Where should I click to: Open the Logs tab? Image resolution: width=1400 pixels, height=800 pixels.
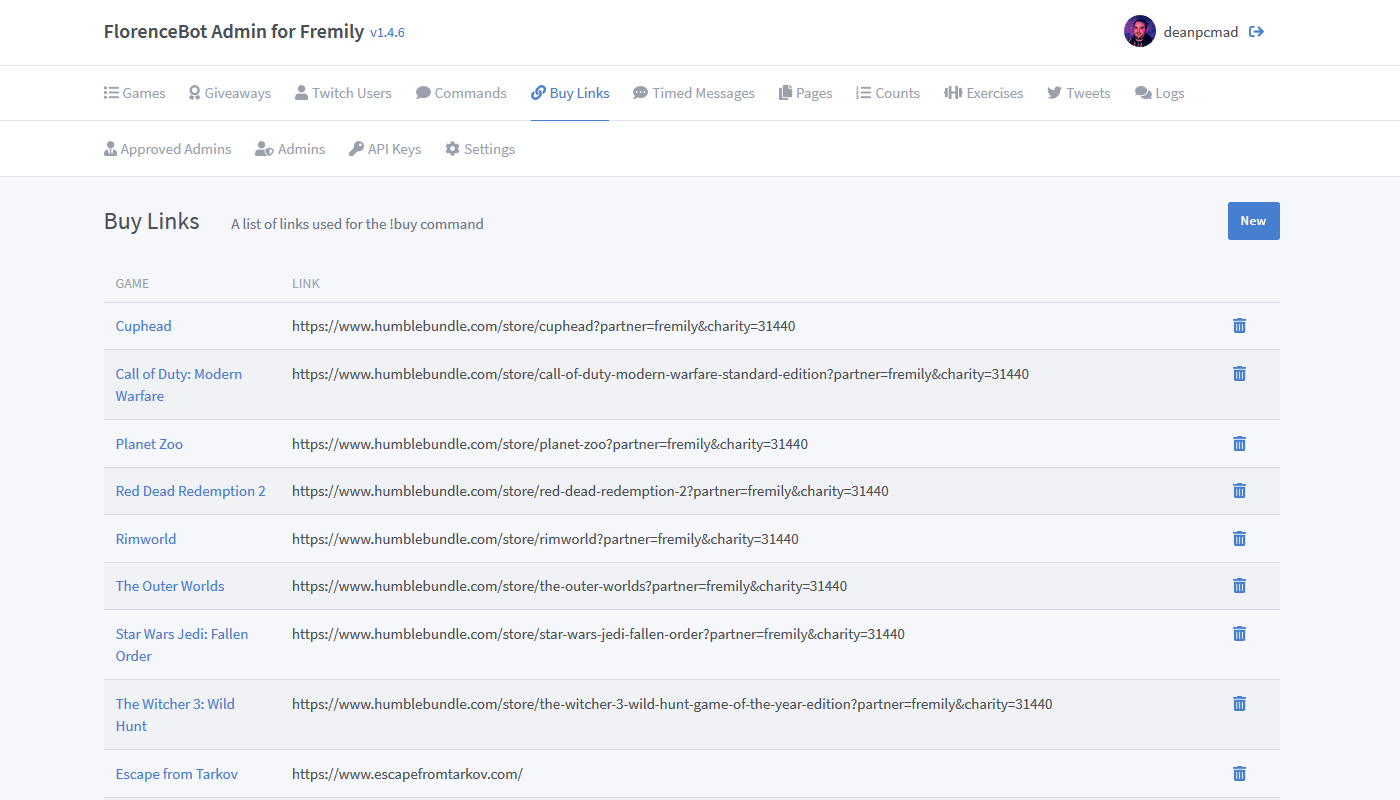click(x=1160, y=93)
